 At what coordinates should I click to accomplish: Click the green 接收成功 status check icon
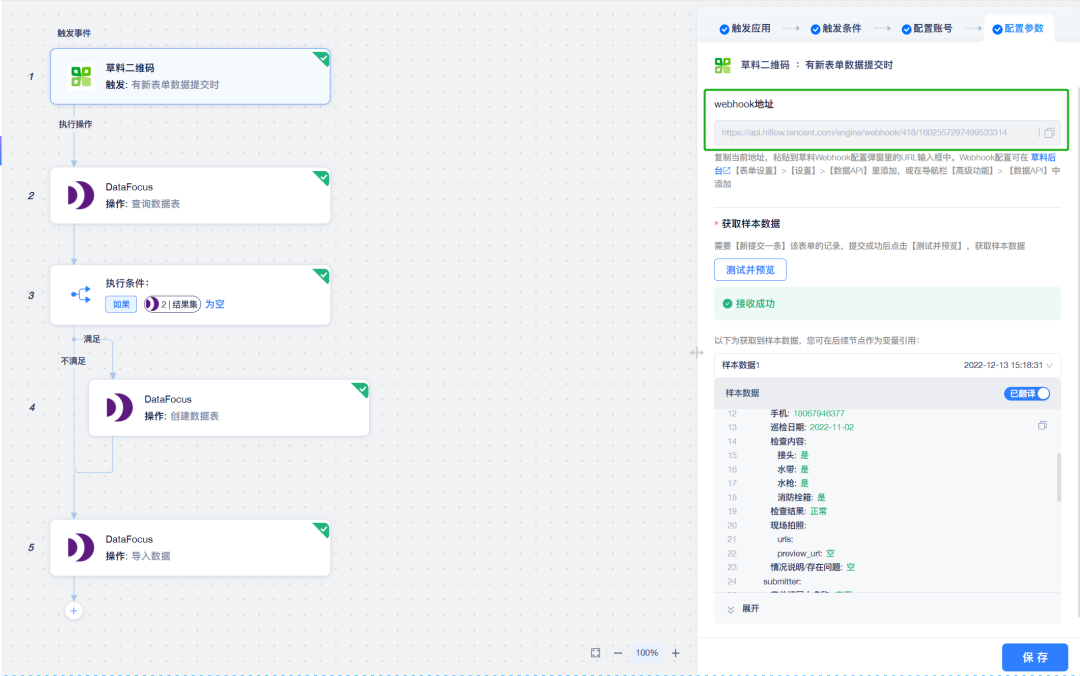click(727, 303)
